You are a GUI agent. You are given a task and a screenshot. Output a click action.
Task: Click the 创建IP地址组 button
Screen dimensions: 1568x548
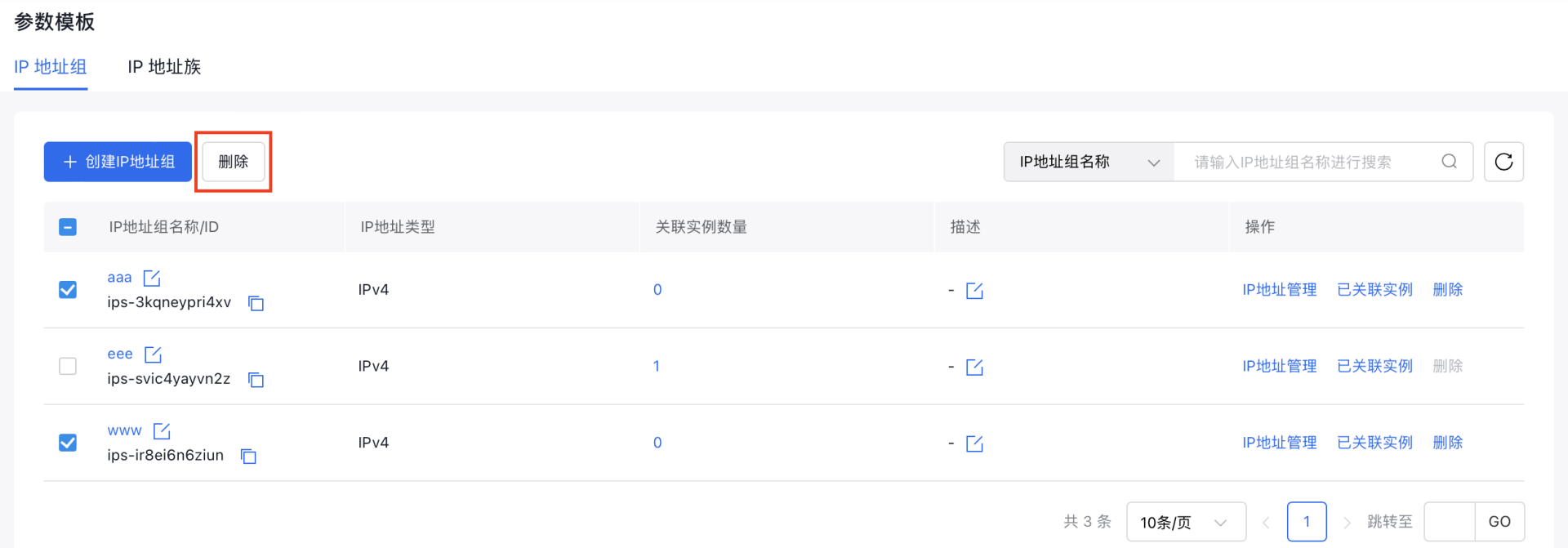coord(118,162)
